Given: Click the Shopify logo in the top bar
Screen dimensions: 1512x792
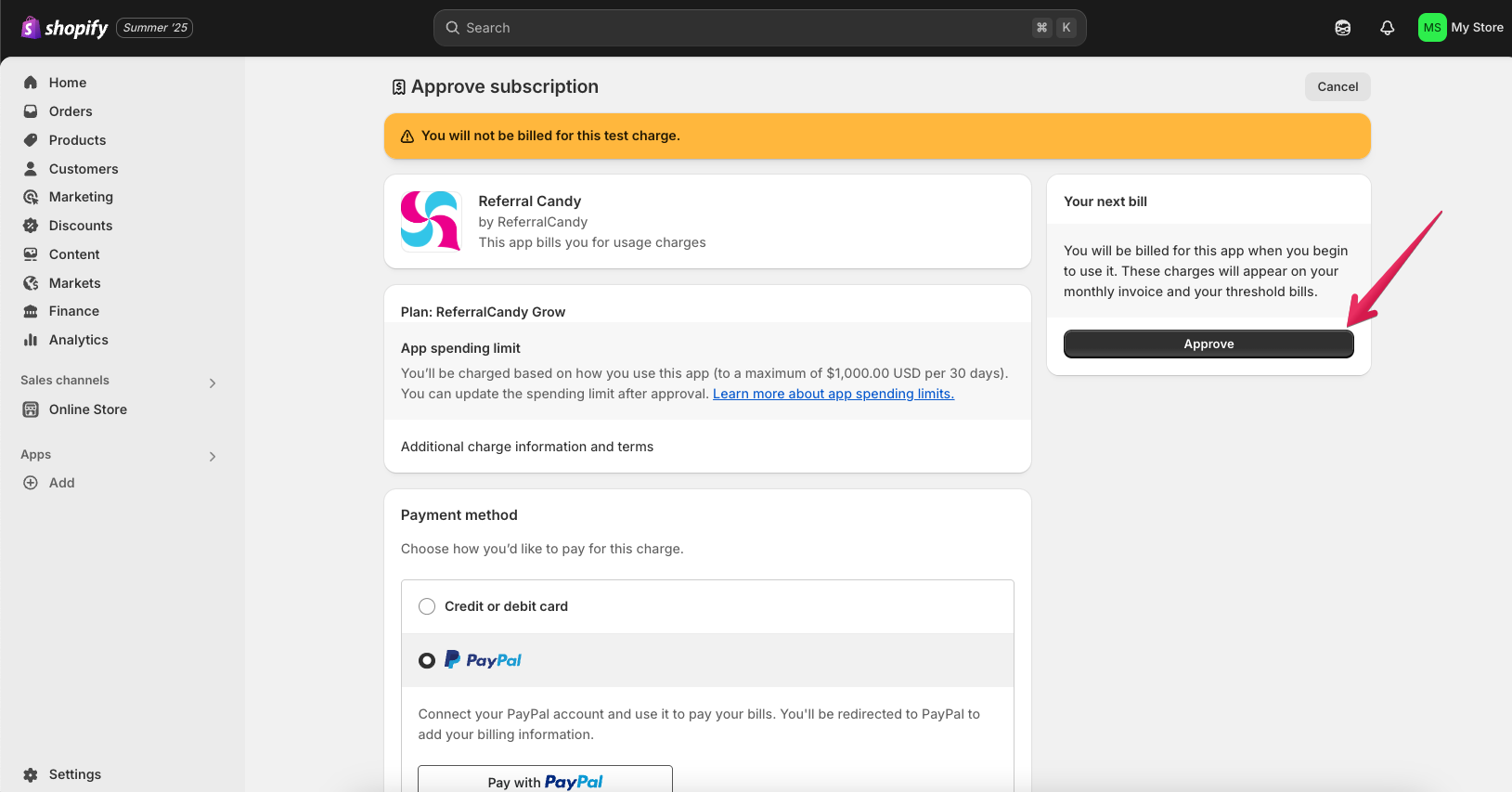Looking at the screenshot, I should click(64, 28).
